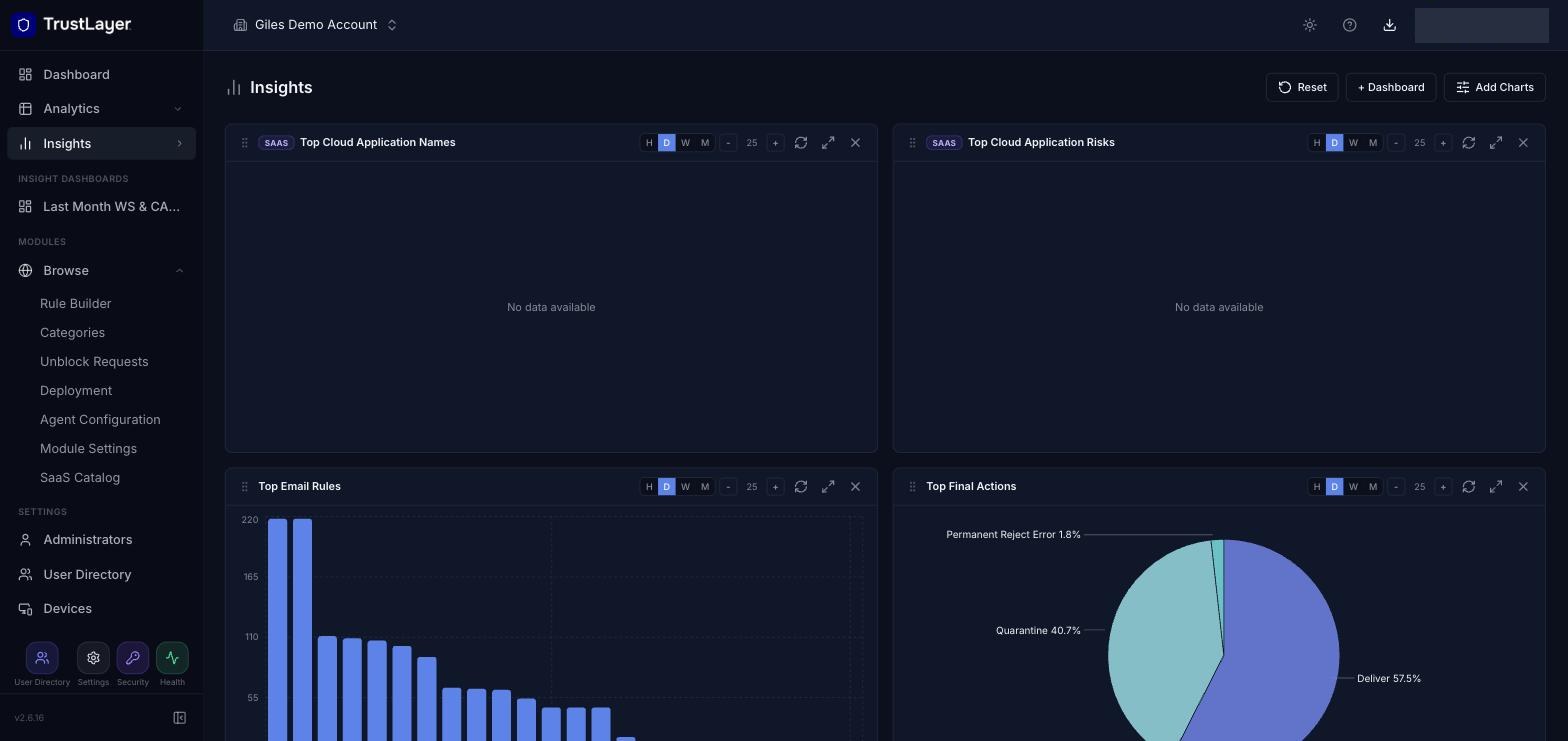Go to Dashboard in sidebar
Viewport: 1568px width, 741px height.
tap(101, 75)
